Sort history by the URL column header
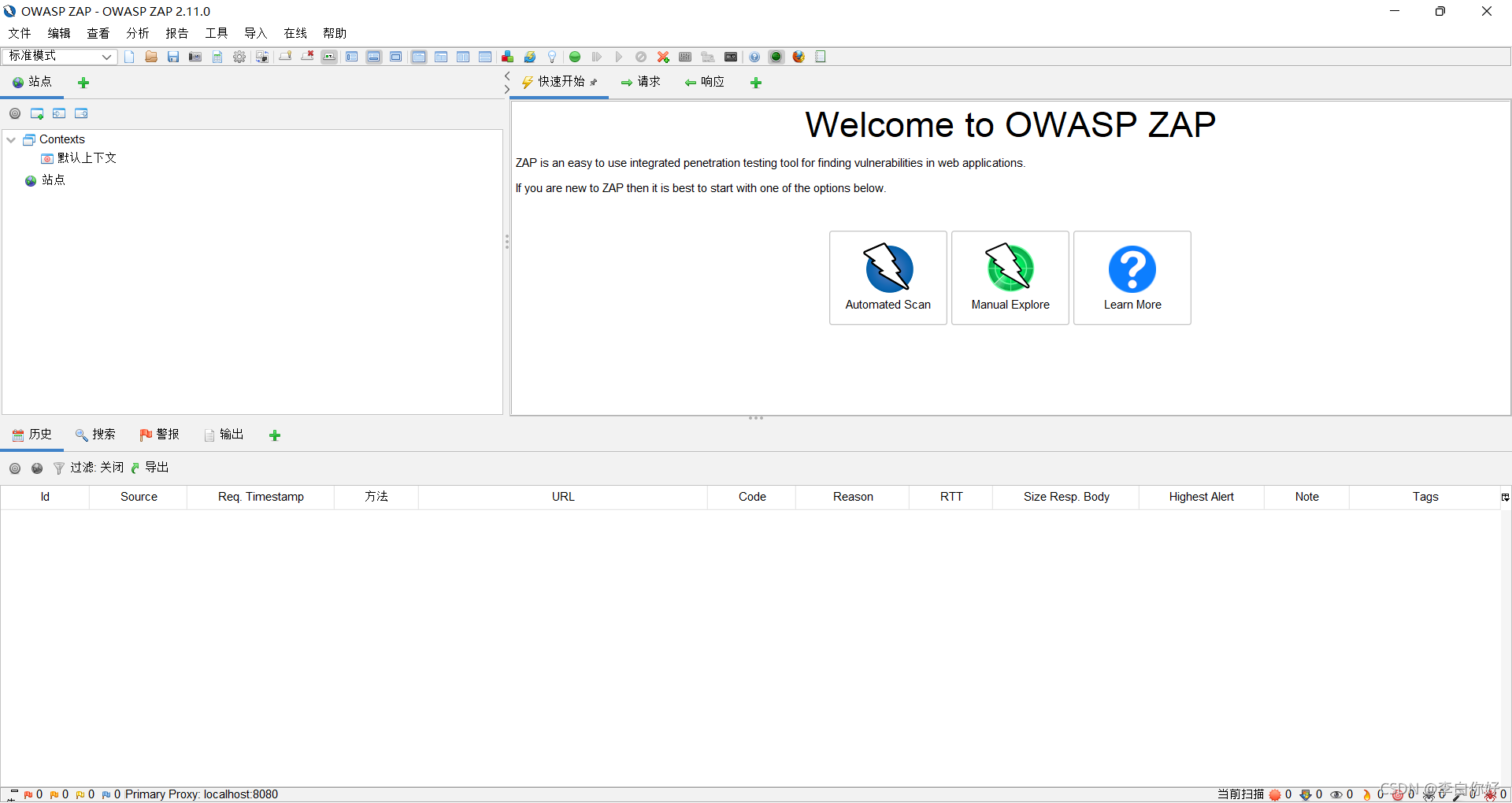 pos(563,497)
